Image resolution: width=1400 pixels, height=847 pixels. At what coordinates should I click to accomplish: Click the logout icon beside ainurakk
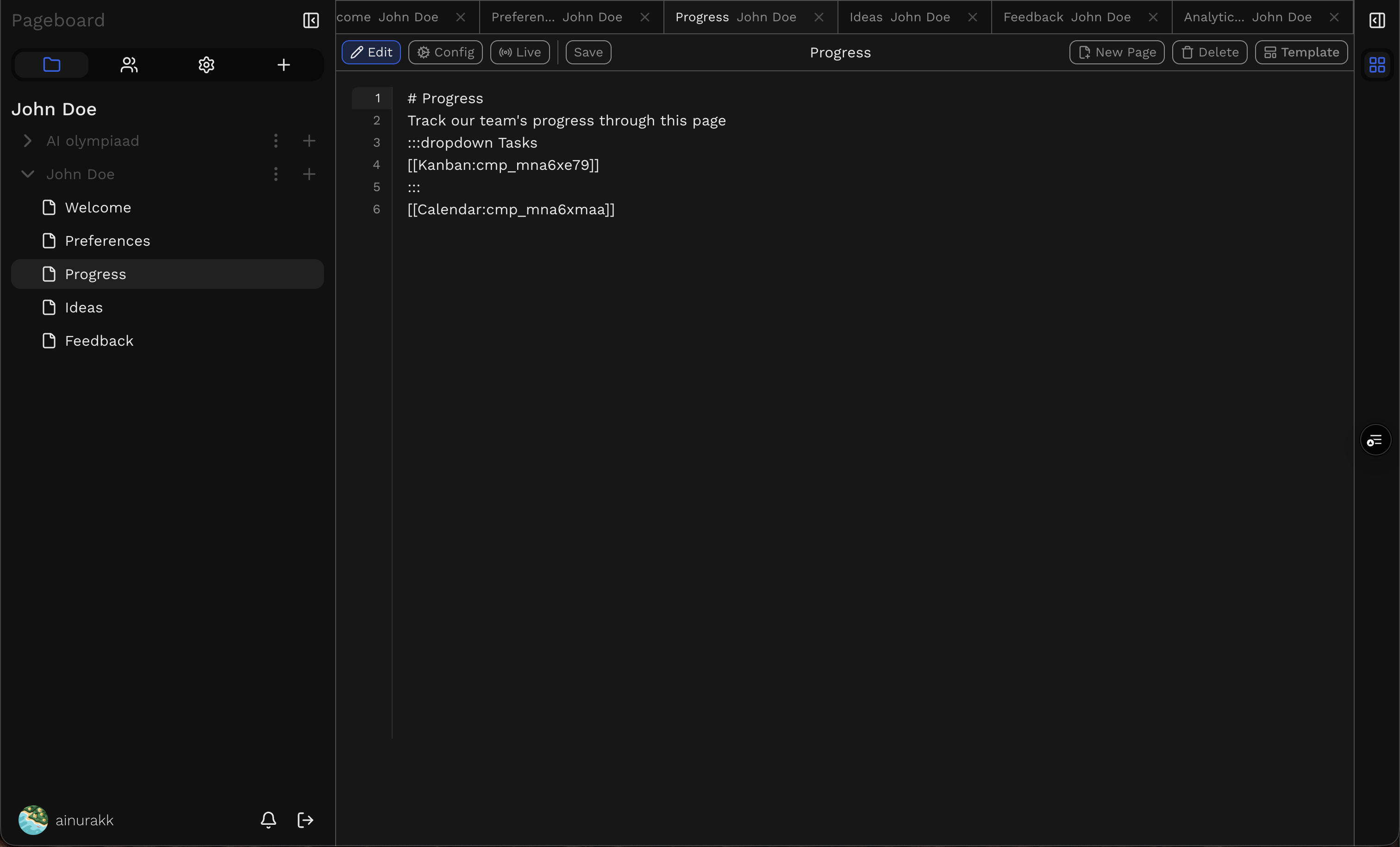[x=305, y=820]
